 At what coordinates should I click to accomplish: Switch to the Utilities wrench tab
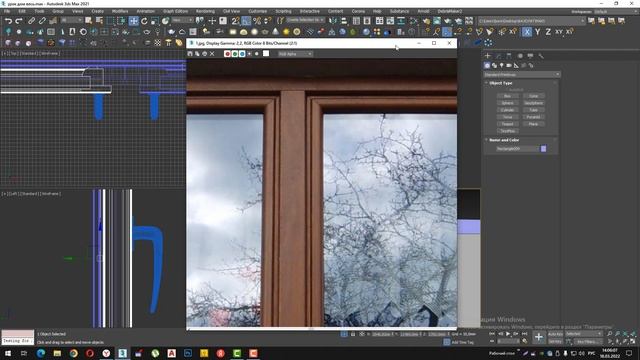(x=541, y=56)
